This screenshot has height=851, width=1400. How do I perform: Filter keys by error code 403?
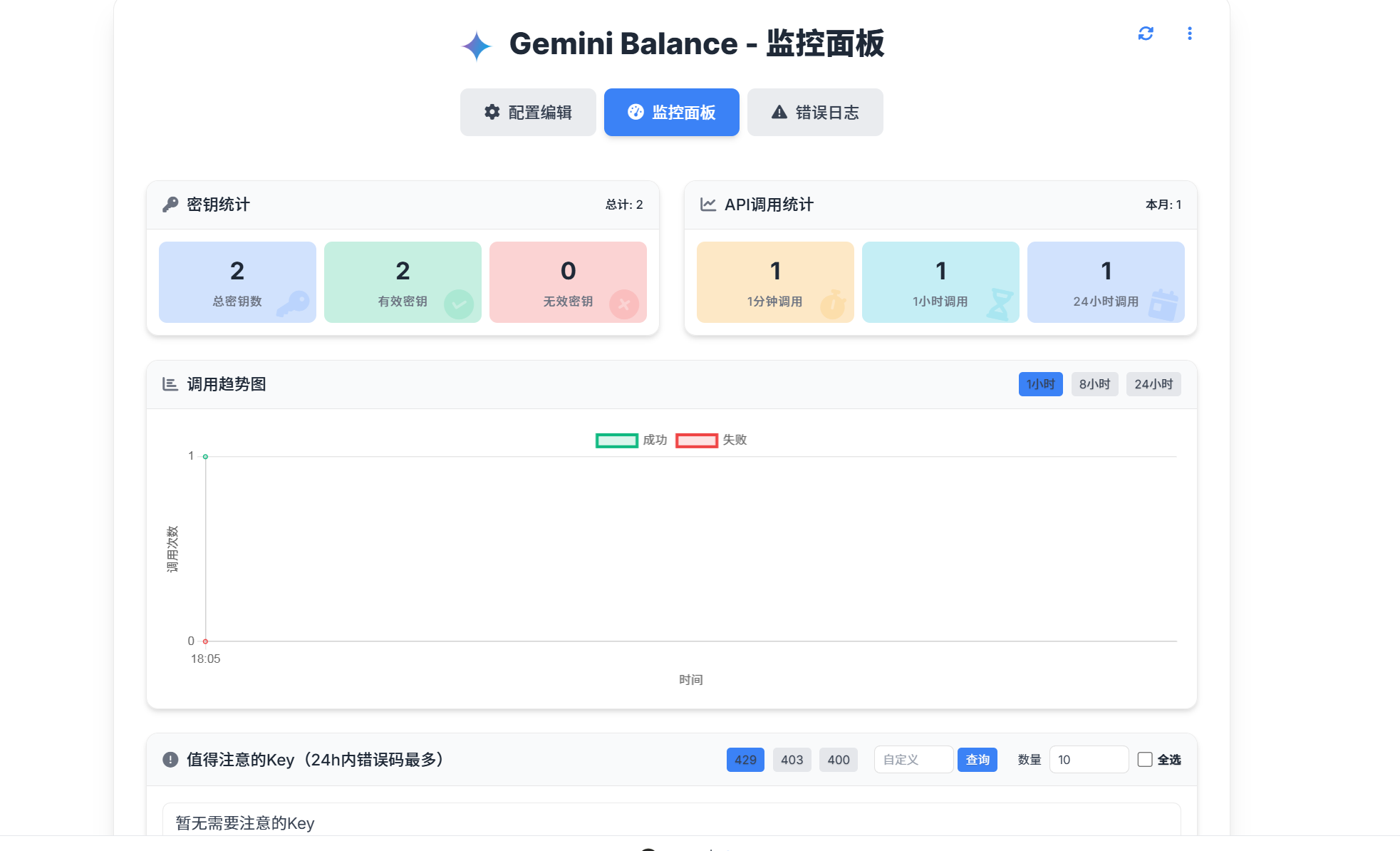tap(792, 760)
